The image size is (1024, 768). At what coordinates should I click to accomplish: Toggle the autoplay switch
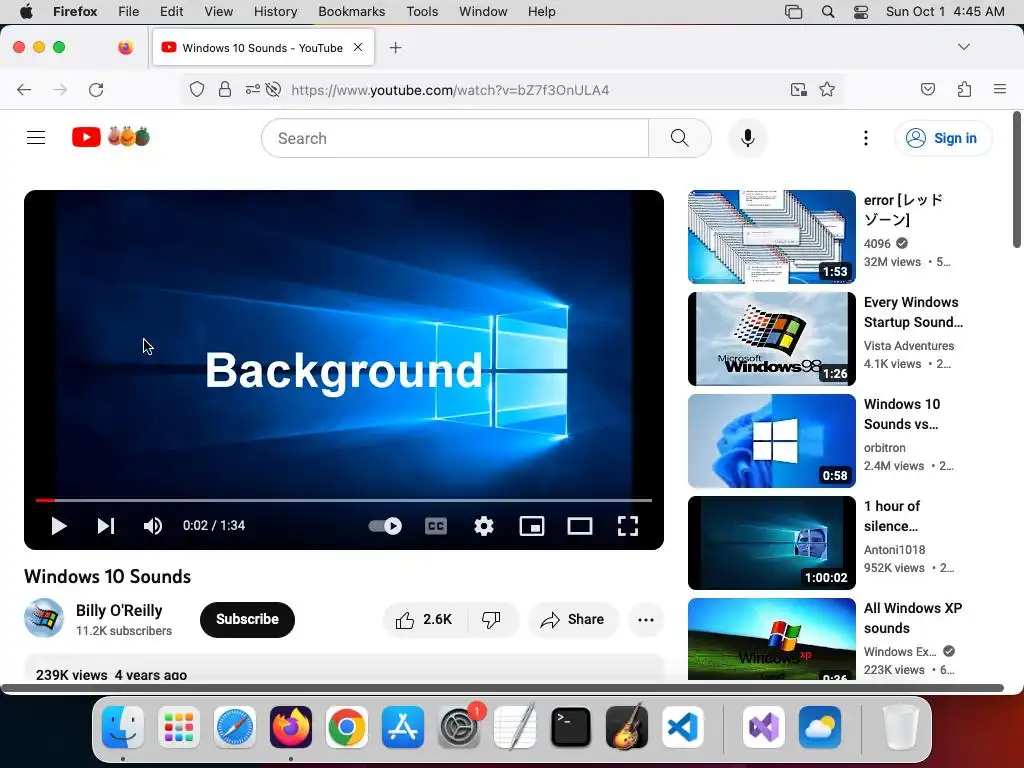tap(385, 526)
